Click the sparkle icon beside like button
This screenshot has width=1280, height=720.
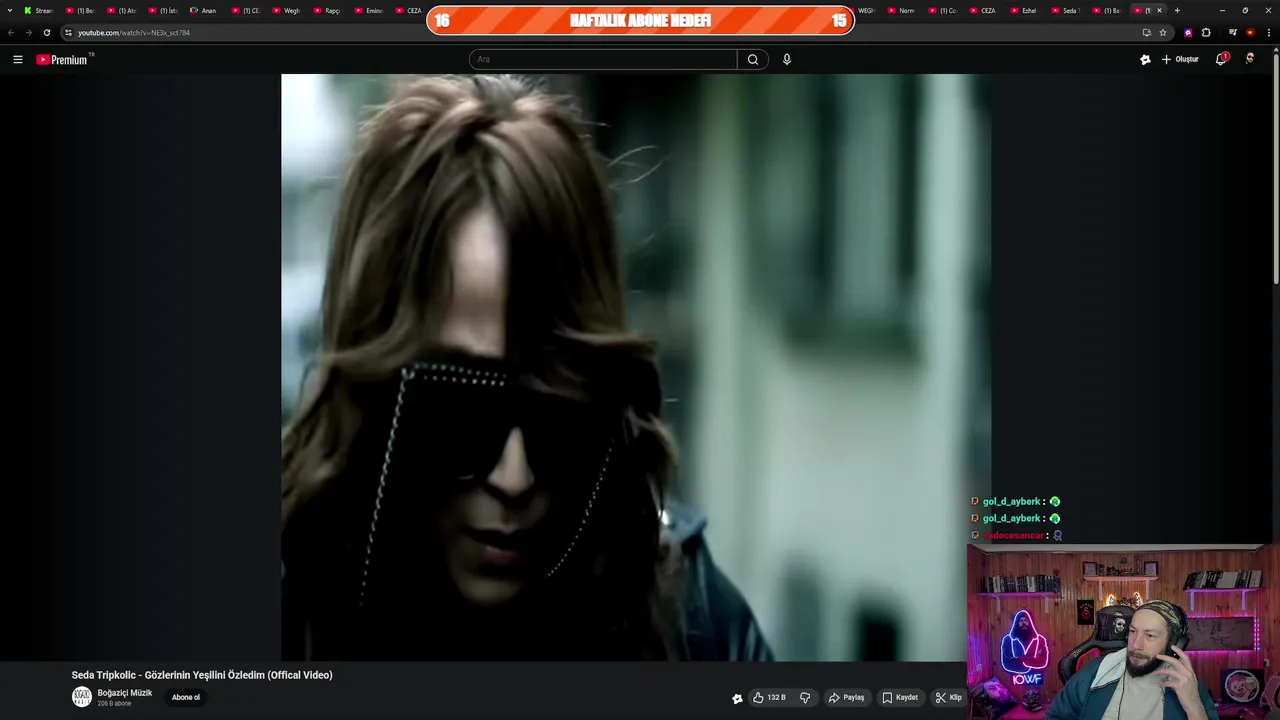click(x=737, y=698)
